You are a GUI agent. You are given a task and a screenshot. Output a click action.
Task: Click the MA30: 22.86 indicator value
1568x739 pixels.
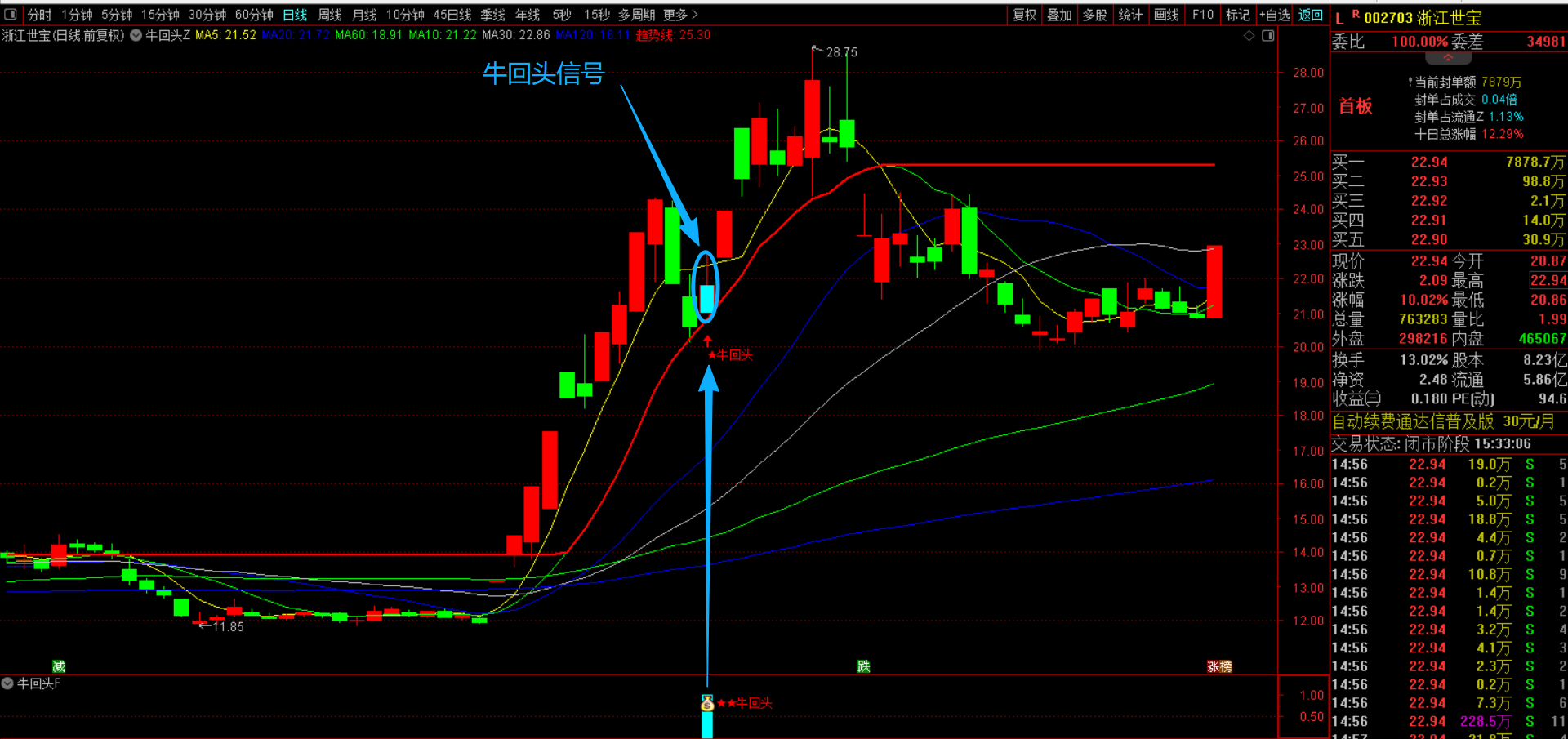pos(516,35)
